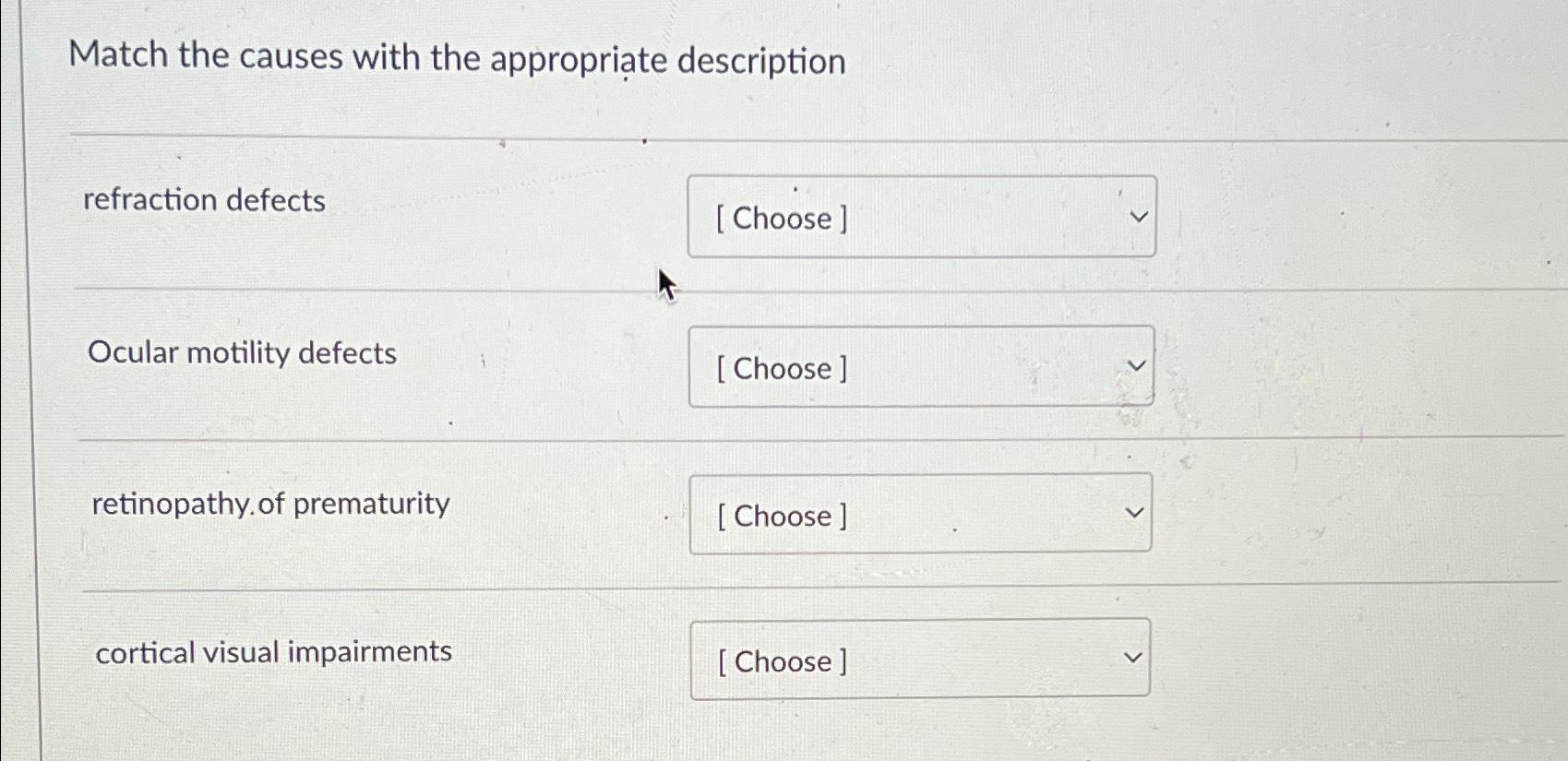Click the [Choose] text in the first dropdown
Screen dimensions: 1568x761
(781, 219)
